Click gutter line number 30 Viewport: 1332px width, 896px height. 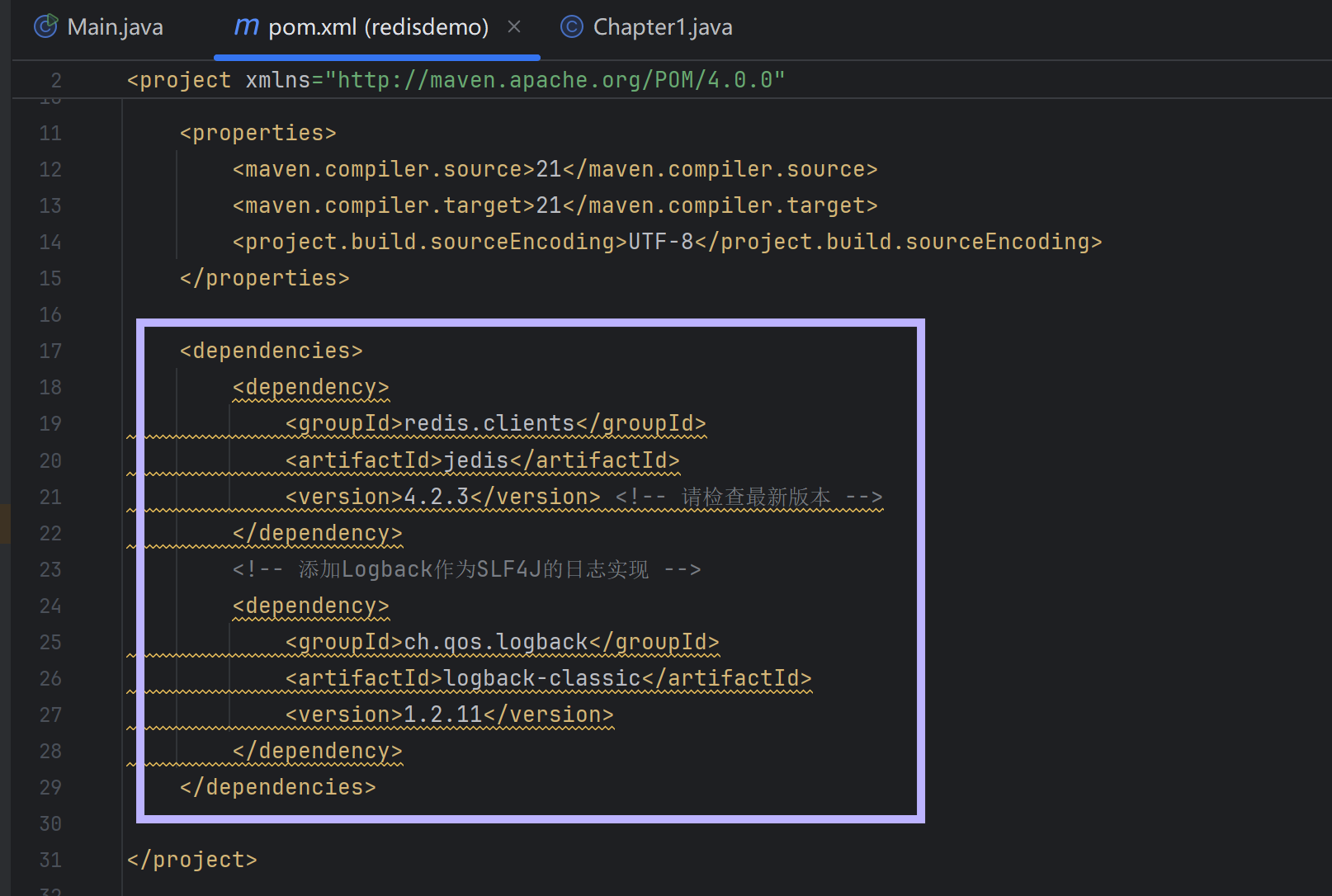pyautogui.click(x=50, y=823)
